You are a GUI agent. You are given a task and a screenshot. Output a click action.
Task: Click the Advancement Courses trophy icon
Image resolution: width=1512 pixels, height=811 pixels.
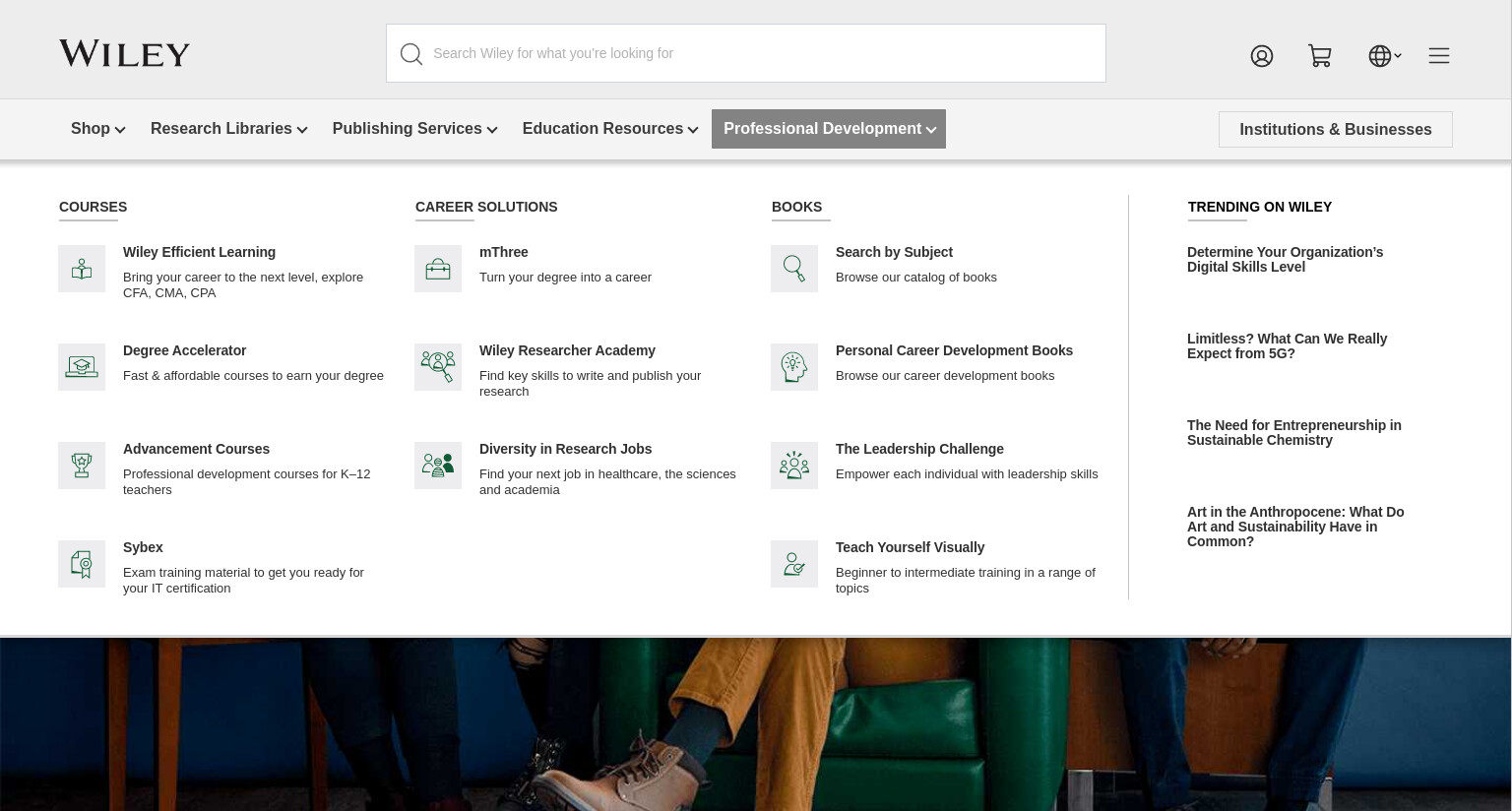coord(82,466)
